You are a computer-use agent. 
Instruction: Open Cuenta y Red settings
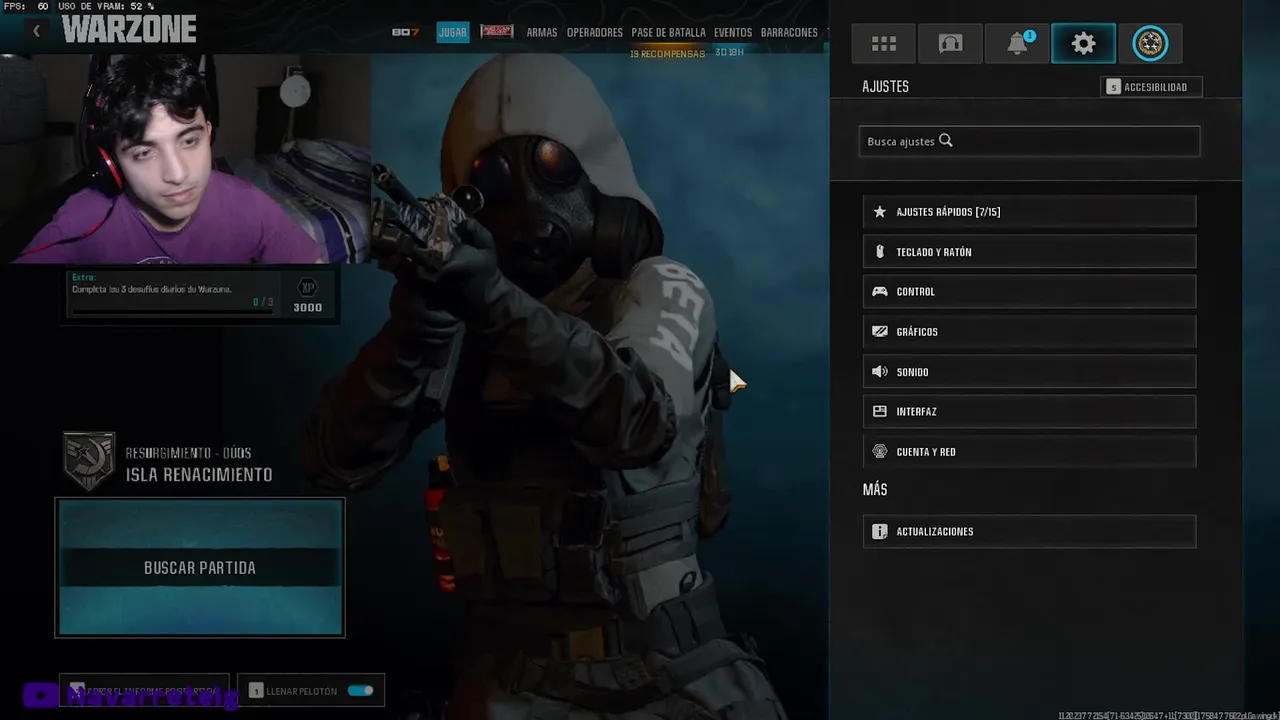pyautogui.click(x=1029, y=452)
